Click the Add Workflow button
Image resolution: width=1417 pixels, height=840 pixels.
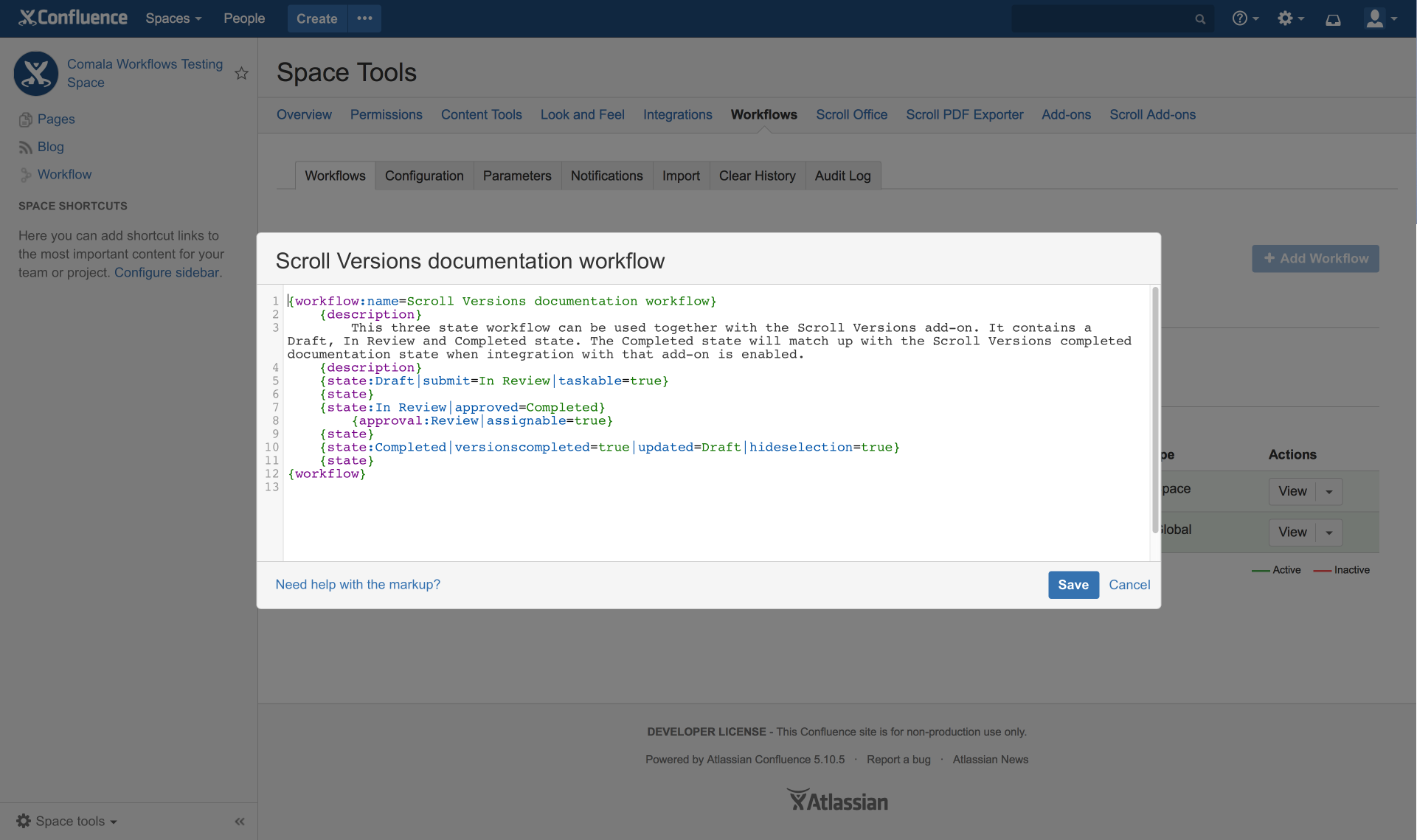pyautogui.click(x=1315, y=259)
